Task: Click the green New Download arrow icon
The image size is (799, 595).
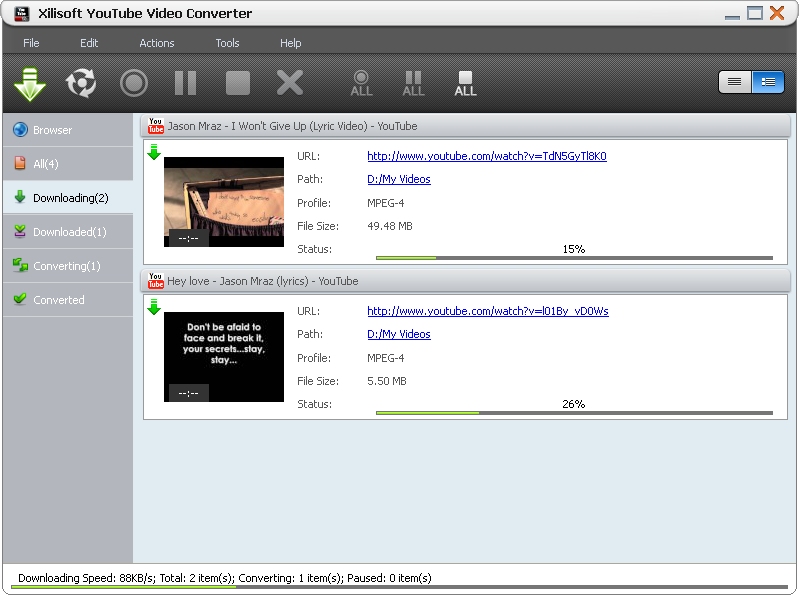Action: 30,84
